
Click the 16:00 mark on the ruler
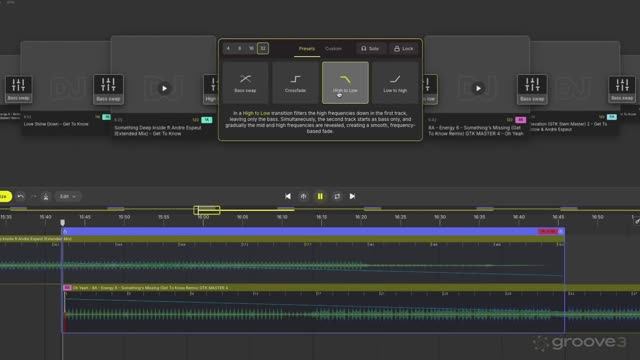pos(203,217)
